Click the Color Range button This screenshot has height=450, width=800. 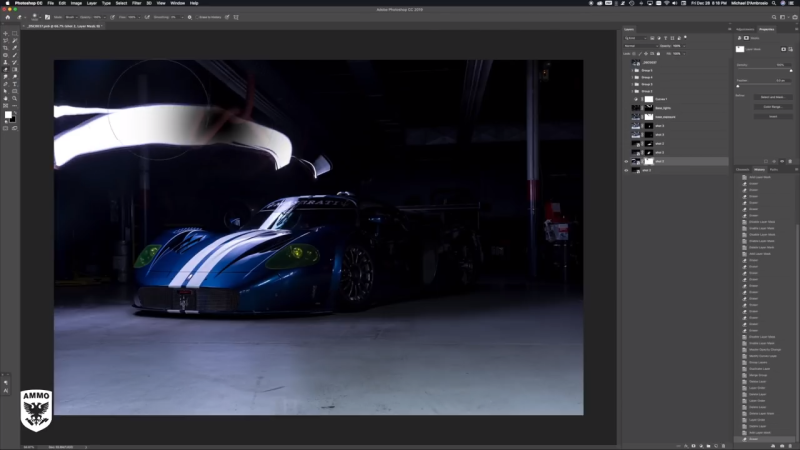771,106
